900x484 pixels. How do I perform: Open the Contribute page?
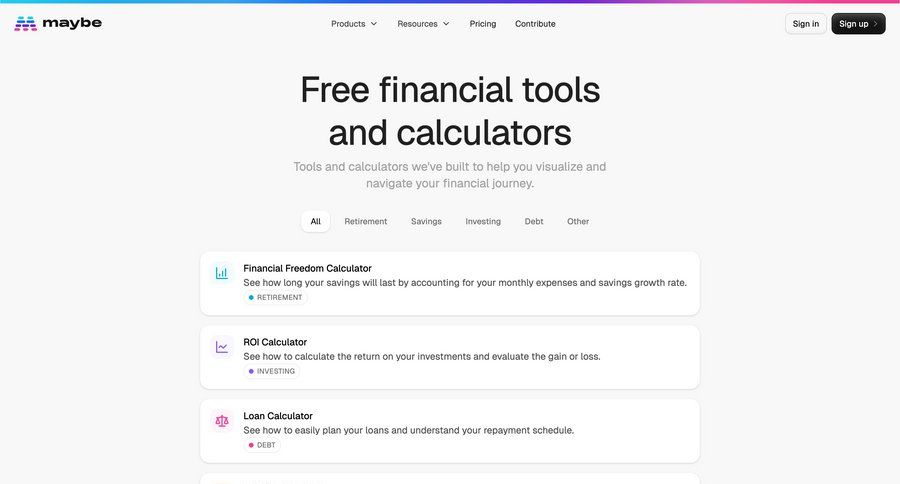pyautogui.click(x=535, y=24)
